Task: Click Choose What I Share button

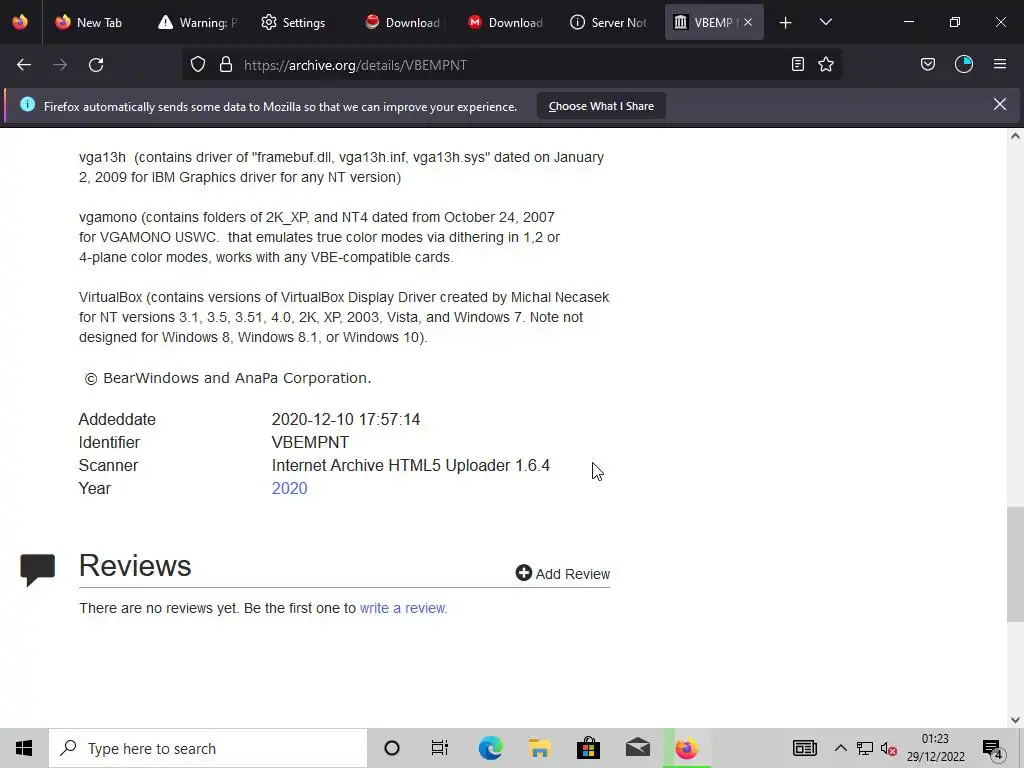Action: pyautogui.click(x=601, y=106)
